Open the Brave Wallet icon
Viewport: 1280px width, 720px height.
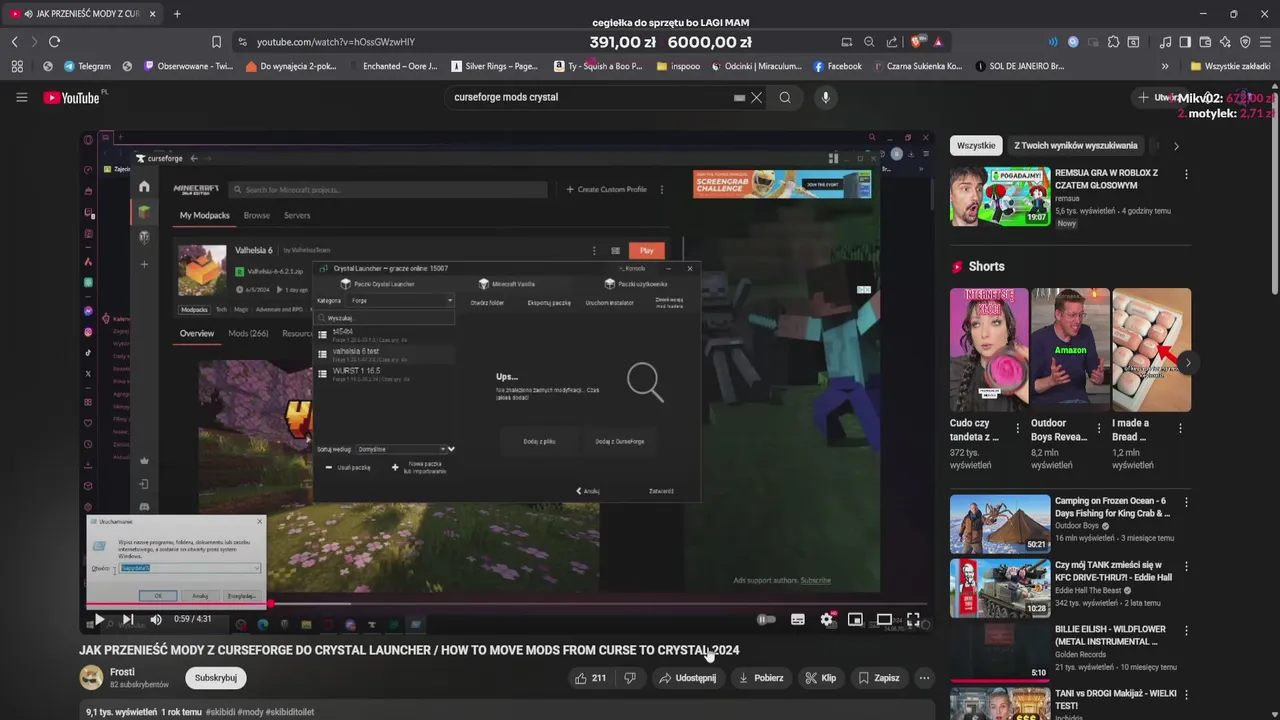1205,42
